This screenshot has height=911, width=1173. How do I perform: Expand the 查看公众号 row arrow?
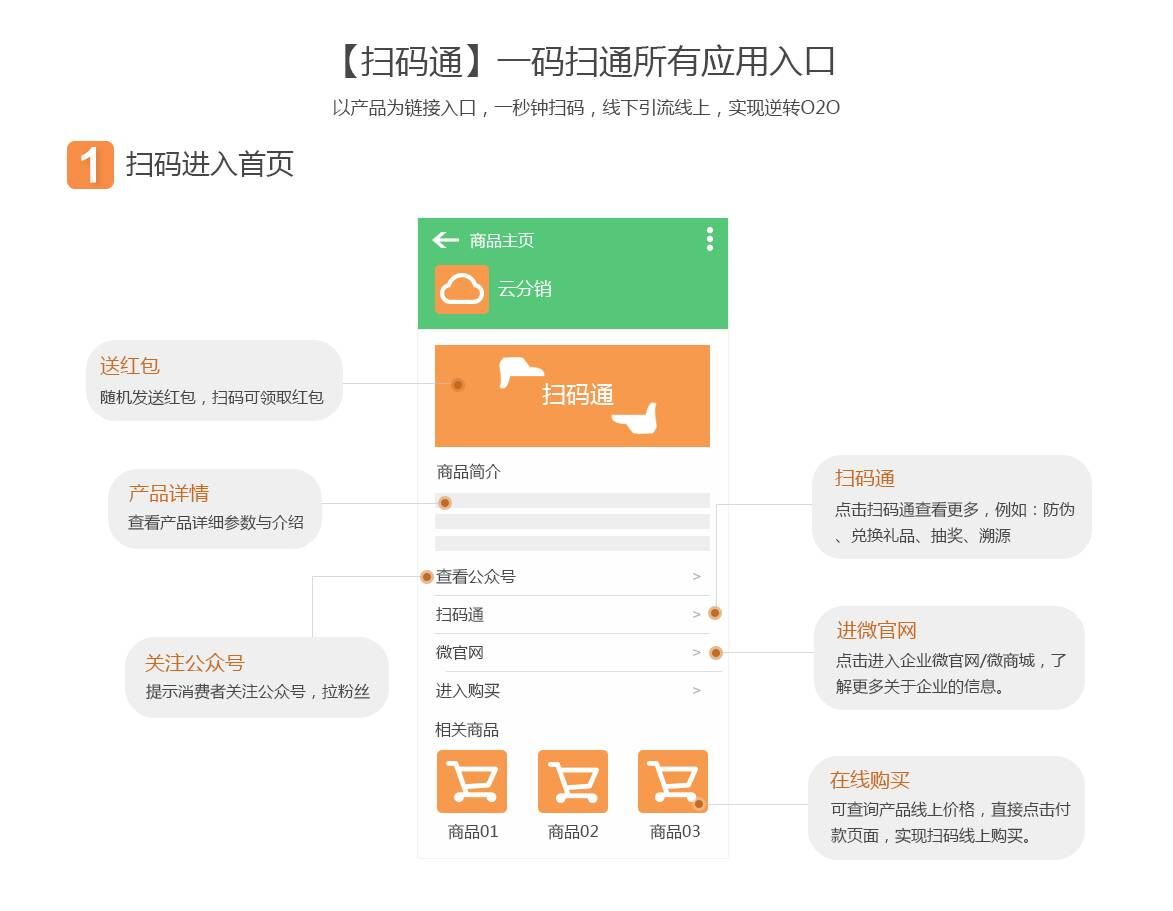696,577
